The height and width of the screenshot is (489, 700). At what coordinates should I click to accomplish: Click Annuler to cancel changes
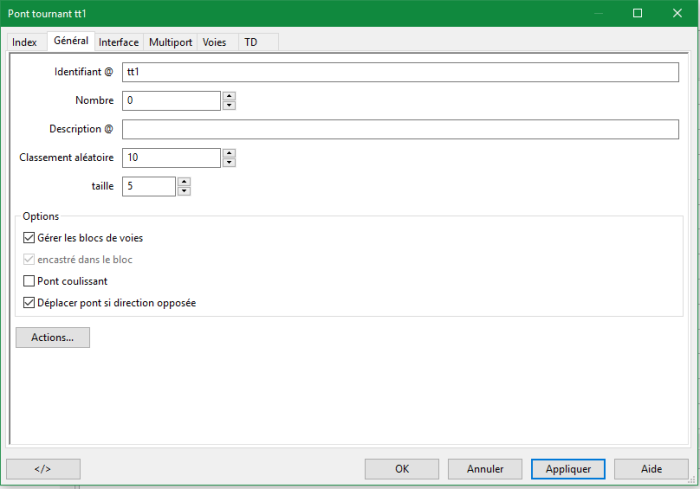(485, 468)
